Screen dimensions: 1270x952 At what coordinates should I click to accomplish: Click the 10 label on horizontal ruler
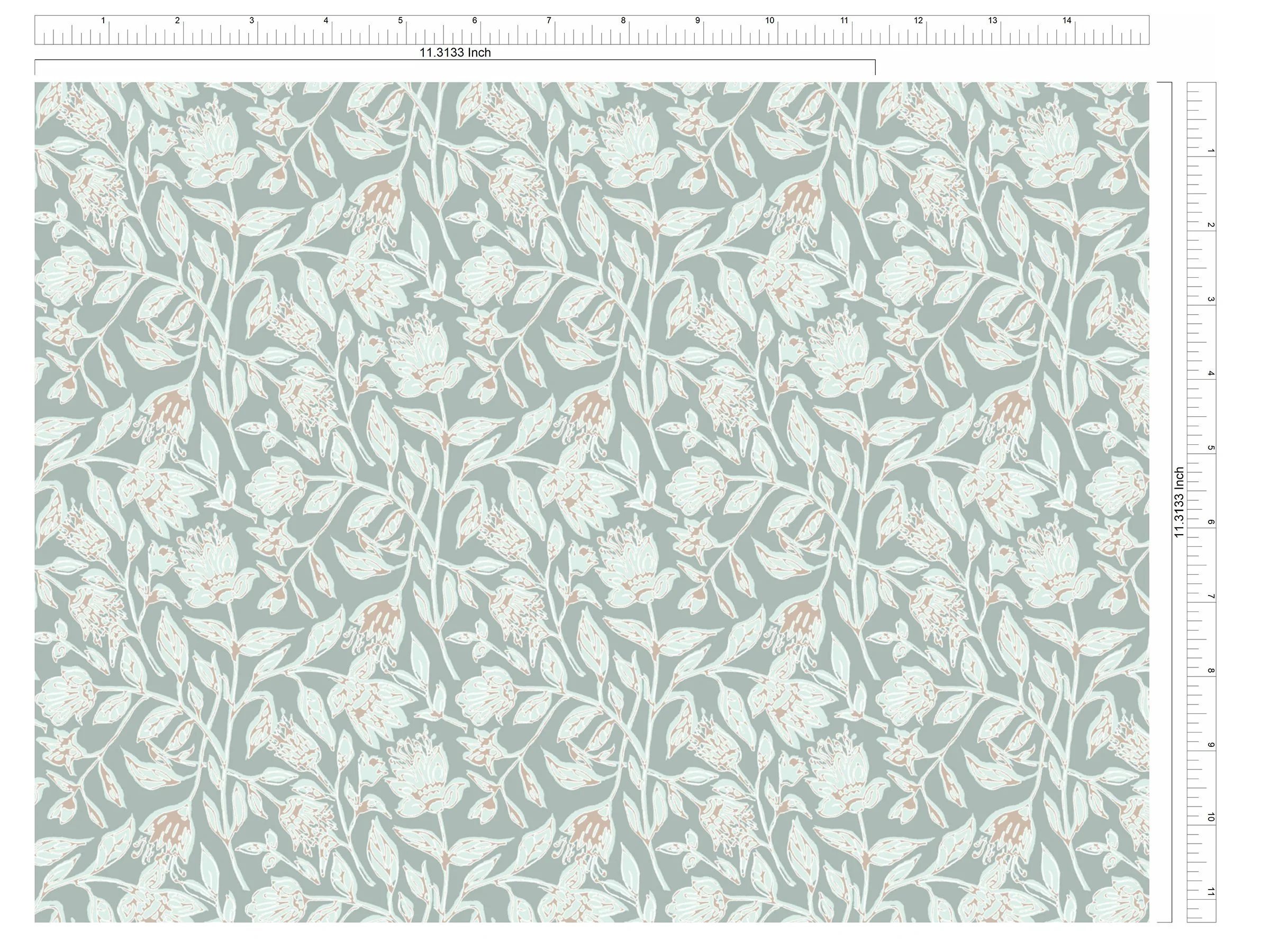pos(769,21)
